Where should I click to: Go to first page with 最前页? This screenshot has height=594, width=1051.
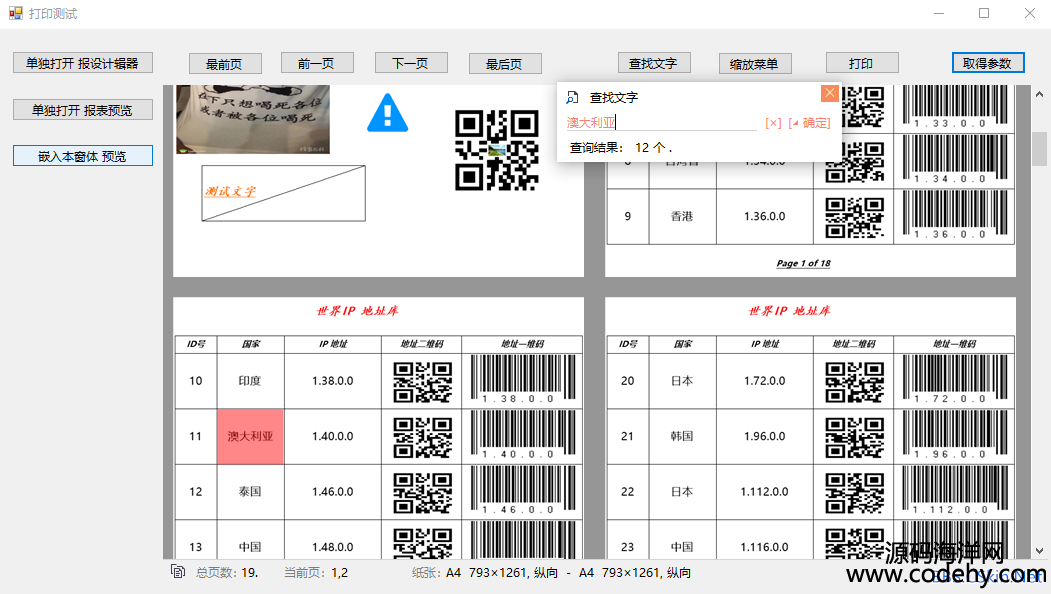(225, 64)
